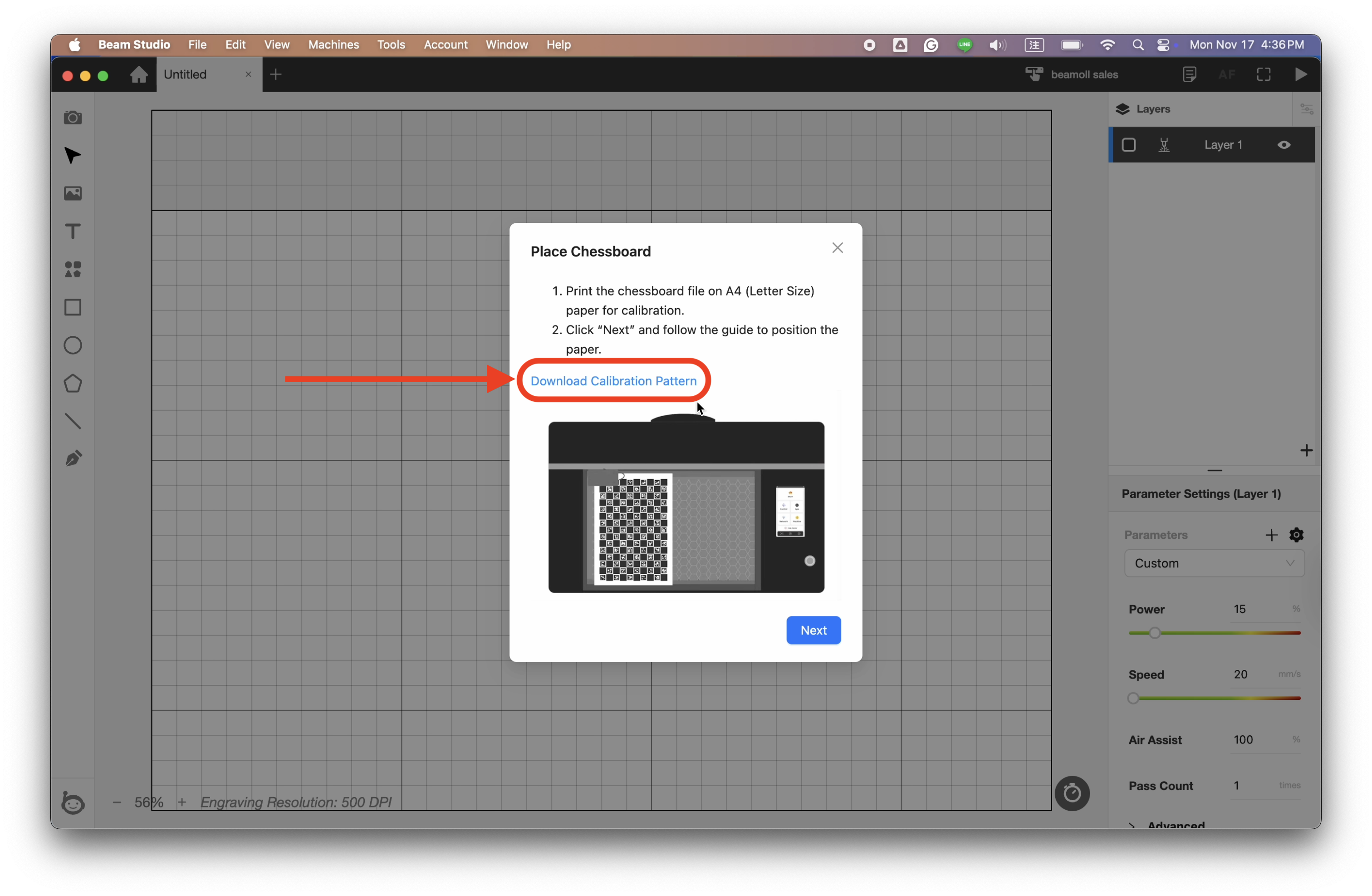The height and width of the screenshot is (896, 1372).
Task: Add a new layer with the plus icon
Action: click(1306, 450)
